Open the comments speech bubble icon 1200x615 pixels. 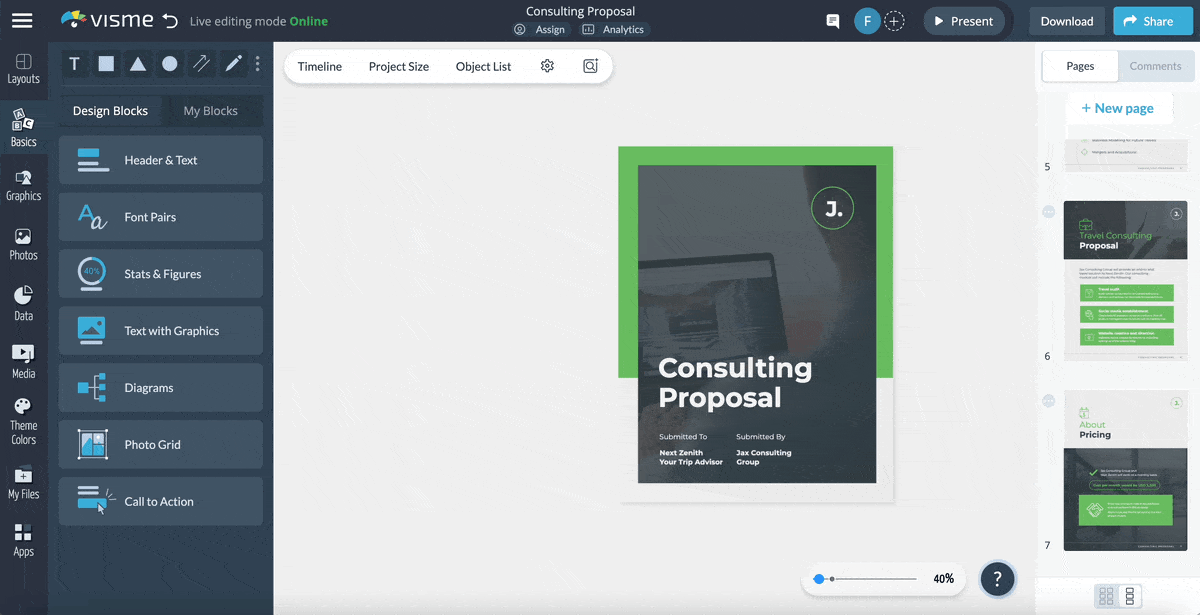coord(832,21)
